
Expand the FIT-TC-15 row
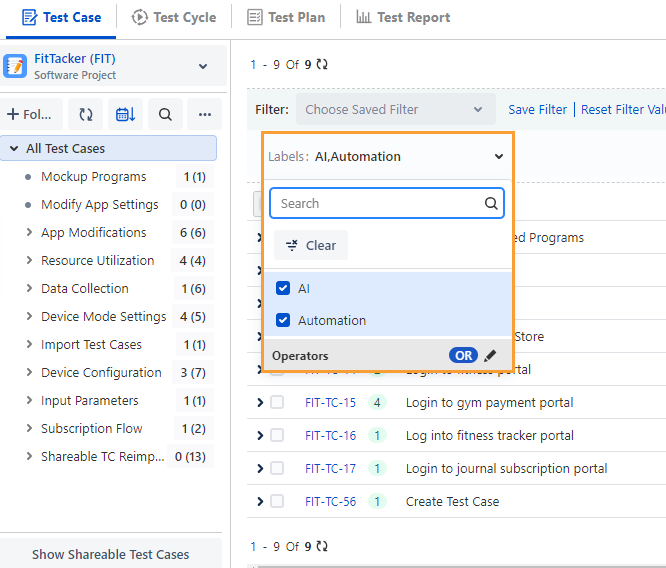(260, 402)
